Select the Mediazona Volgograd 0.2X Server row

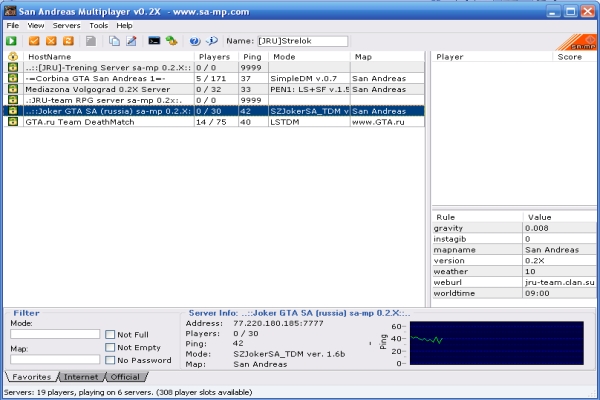click(214, 89)
